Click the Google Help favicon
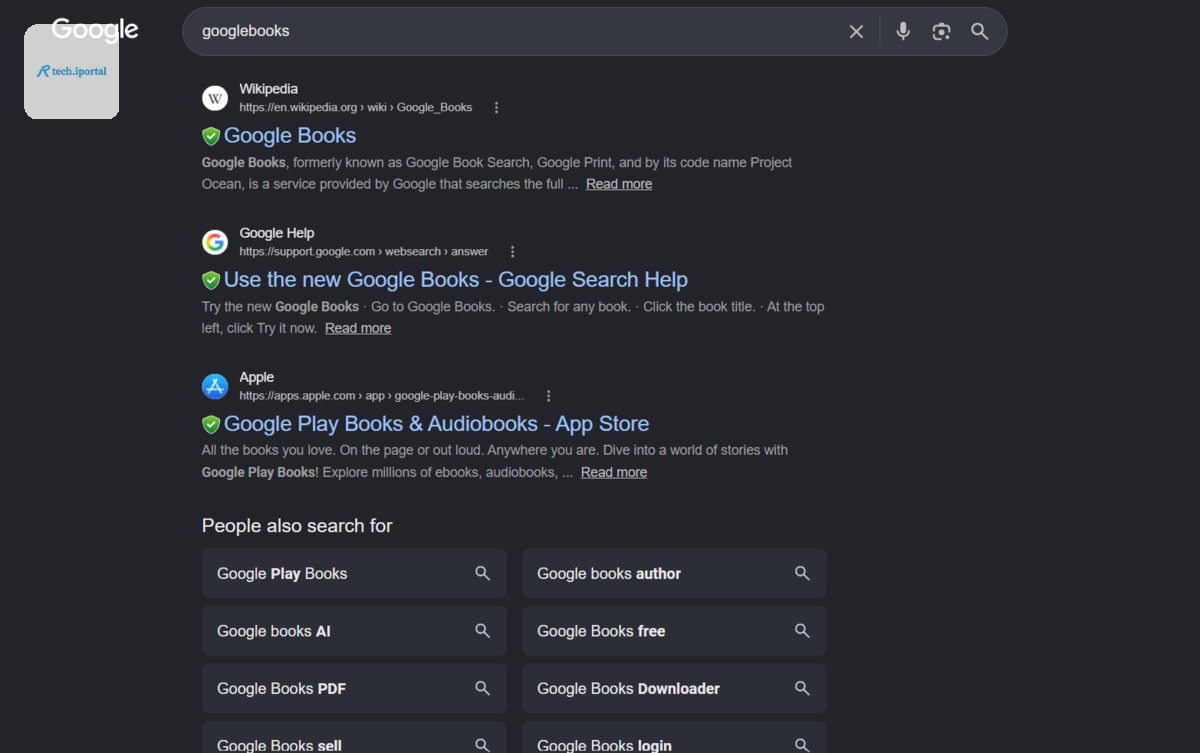 (x=215, y=242)
